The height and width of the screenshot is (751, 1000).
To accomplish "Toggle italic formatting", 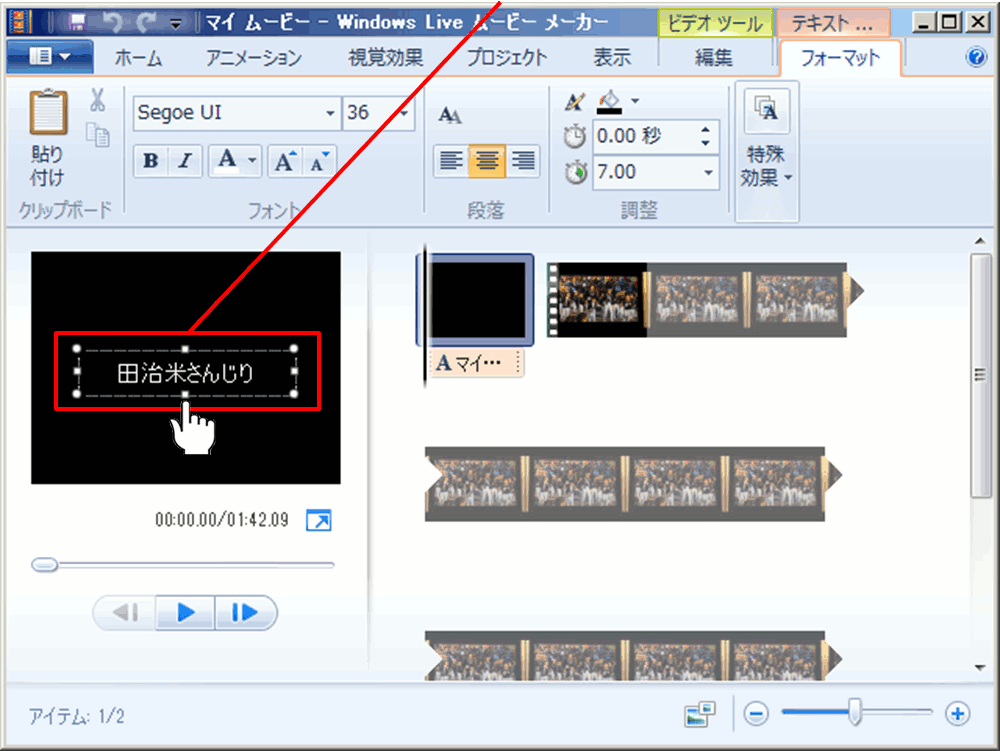I will [184, 162].
